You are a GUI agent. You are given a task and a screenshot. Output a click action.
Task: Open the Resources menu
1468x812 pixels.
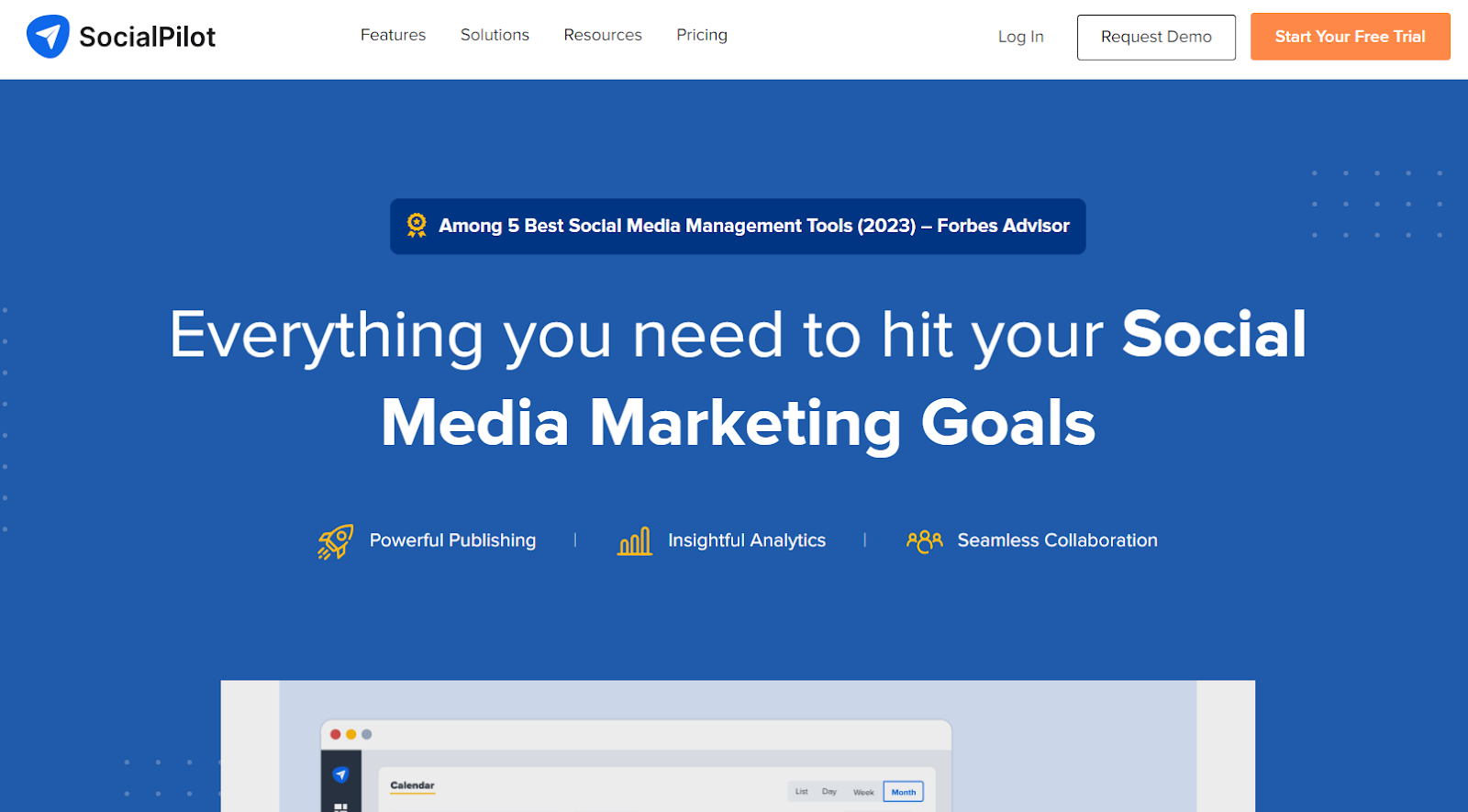[x=603, y=35]
